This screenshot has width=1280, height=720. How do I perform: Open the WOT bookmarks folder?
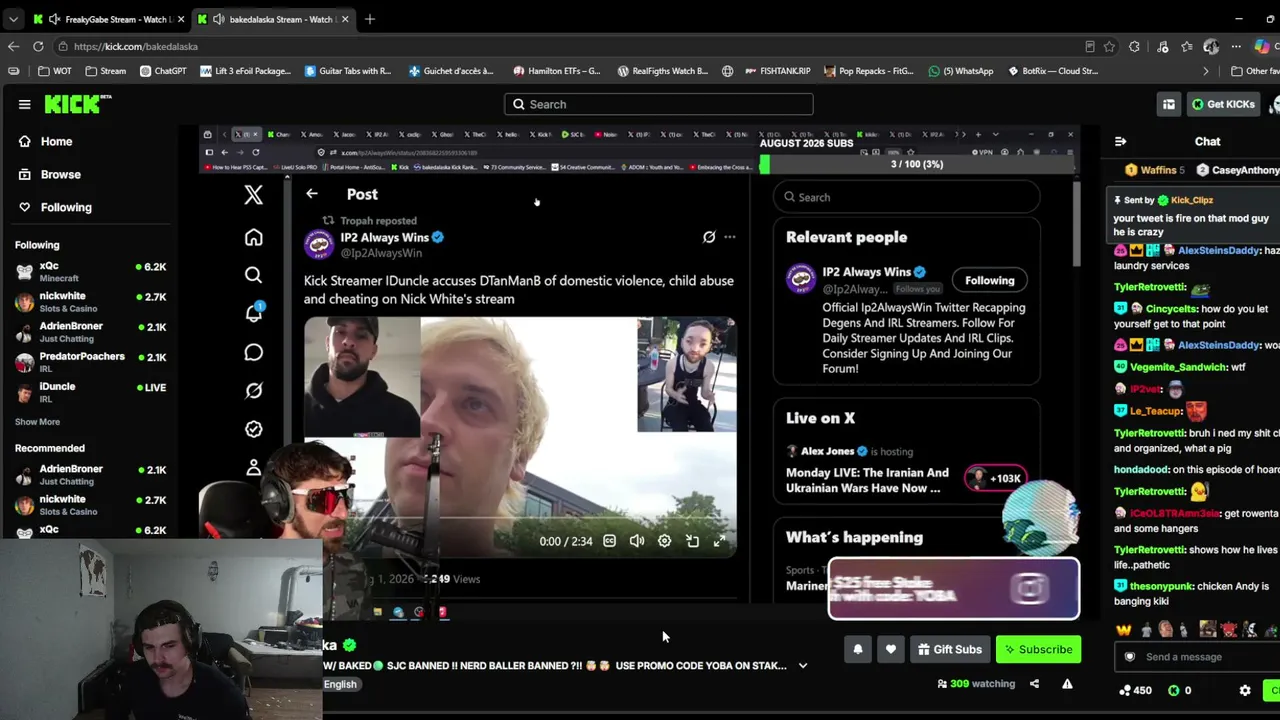pyautogui.click(x=55, y=71)
